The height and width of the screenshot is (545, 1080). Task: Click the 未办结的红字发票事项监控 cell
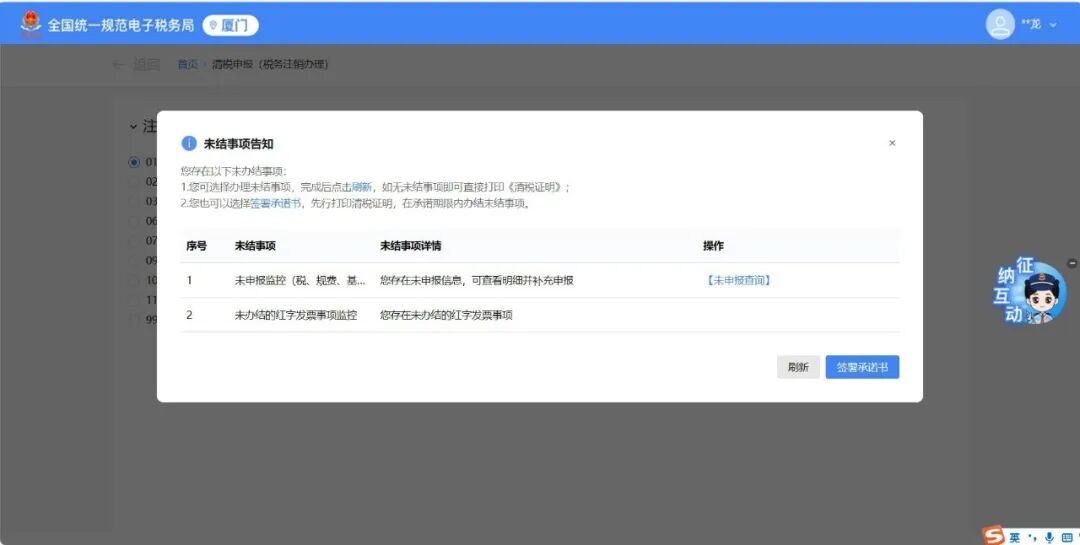tap(295, 315)
